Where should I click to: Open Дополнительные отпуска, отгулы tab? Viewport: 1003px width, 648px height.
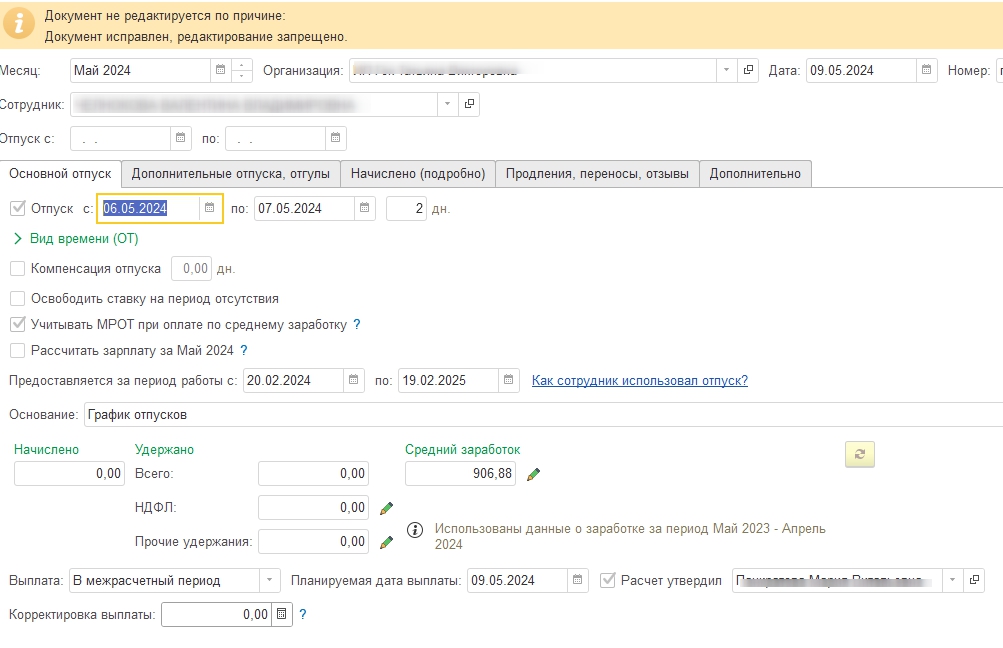point(231,174)
